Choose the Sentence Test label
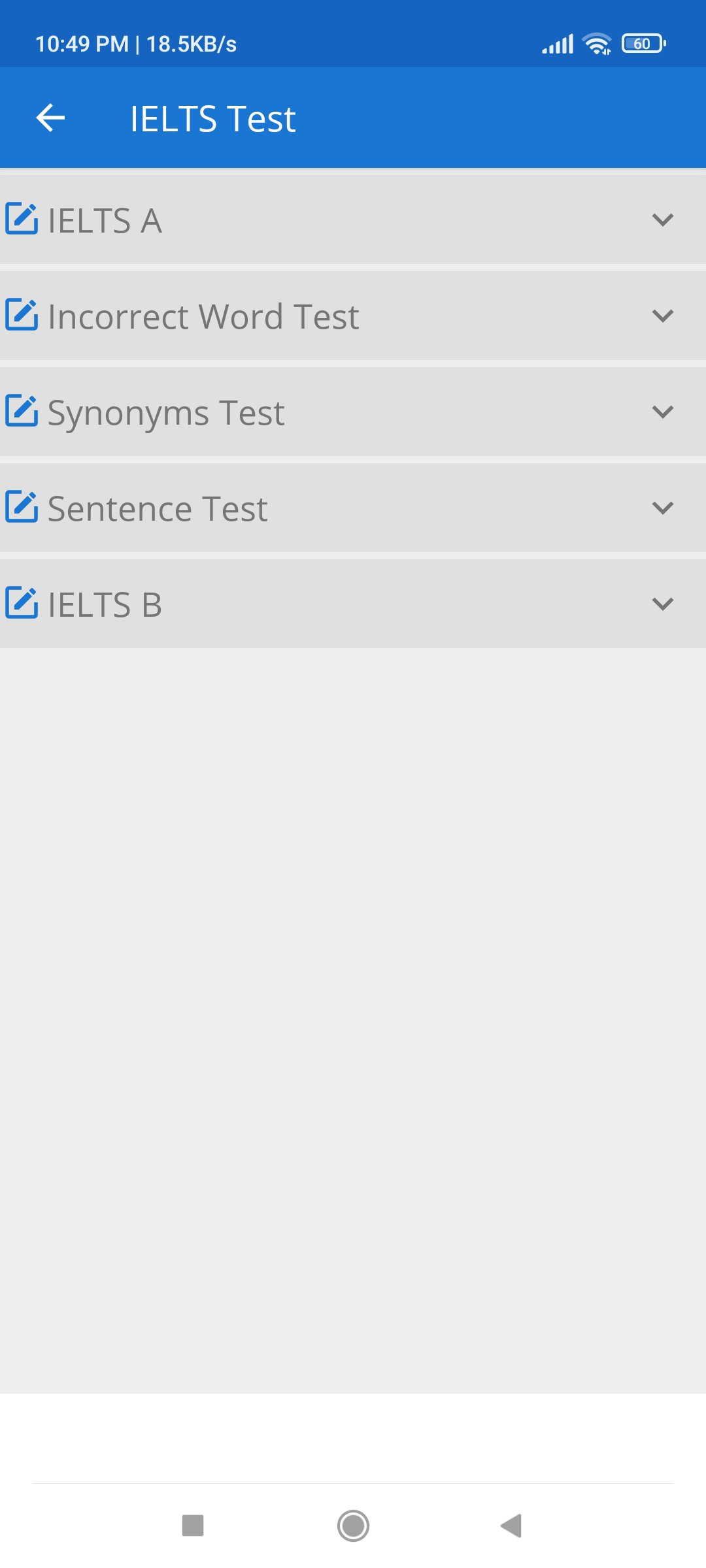The image size is (706, 1568). 158,509
